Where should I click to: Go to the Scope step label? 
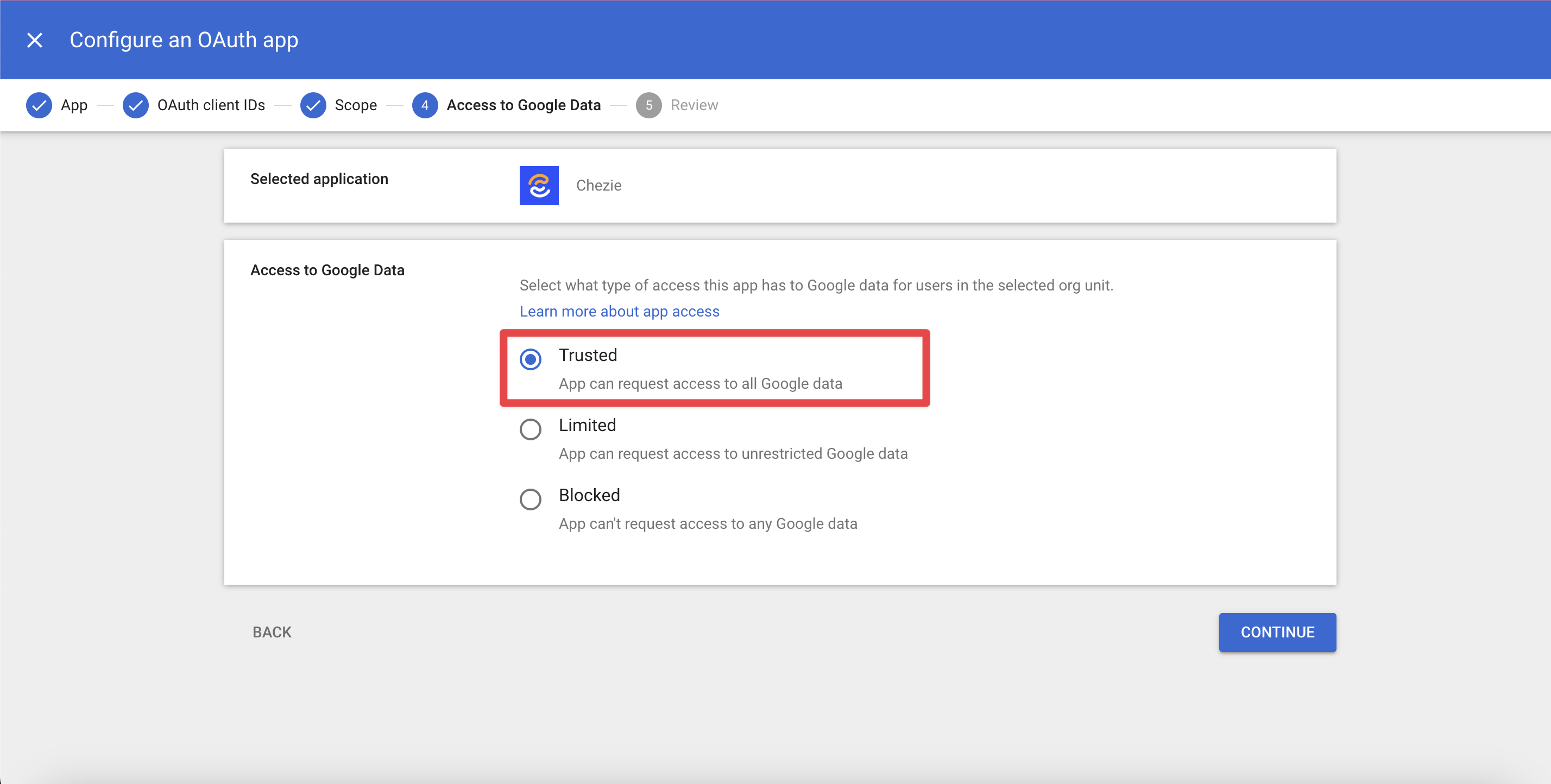click(355, 105)
